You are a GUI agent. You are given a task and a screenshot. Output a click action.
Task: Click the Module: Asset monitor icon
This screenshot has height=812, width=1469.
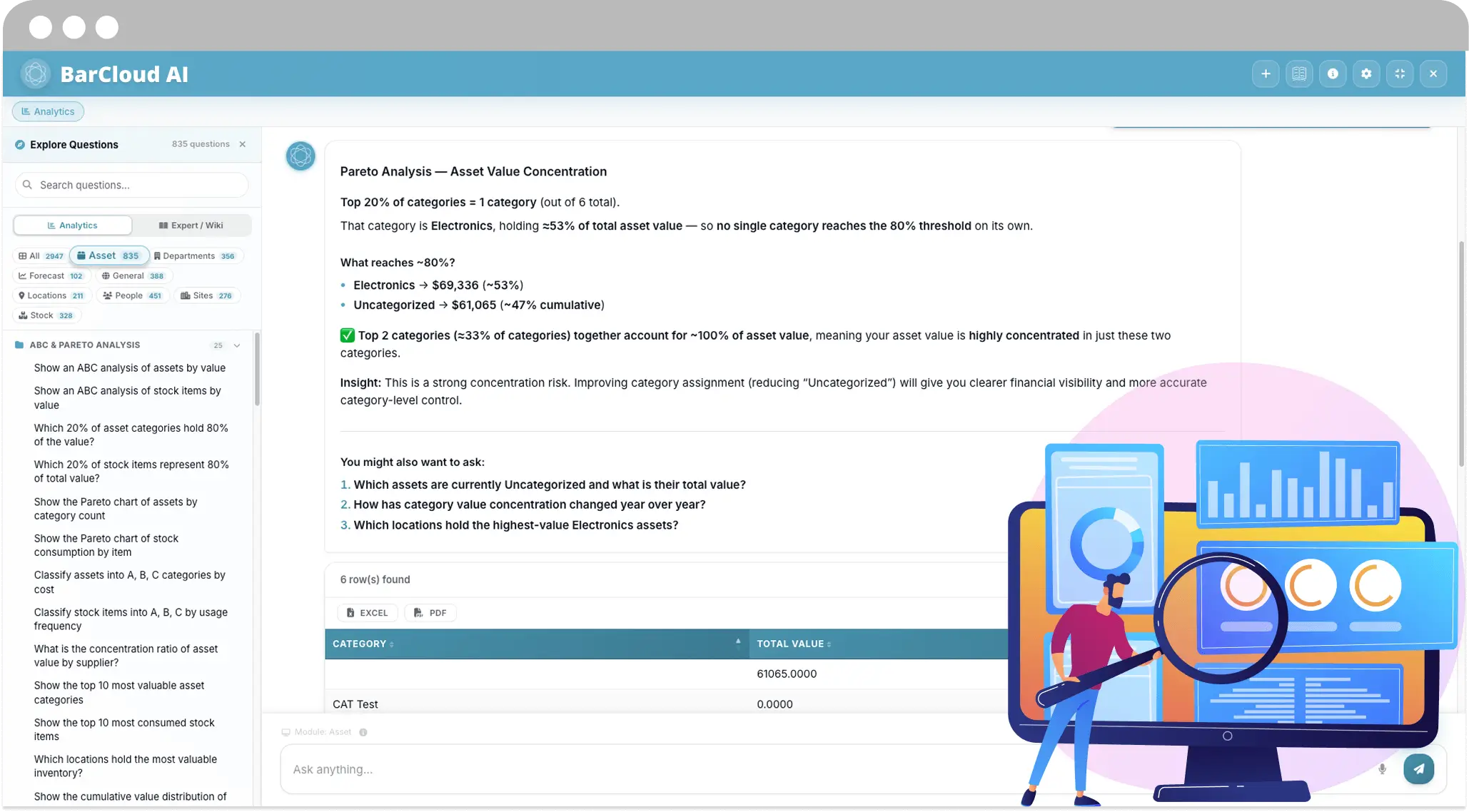pyautogui.click(x=286, y=733)
